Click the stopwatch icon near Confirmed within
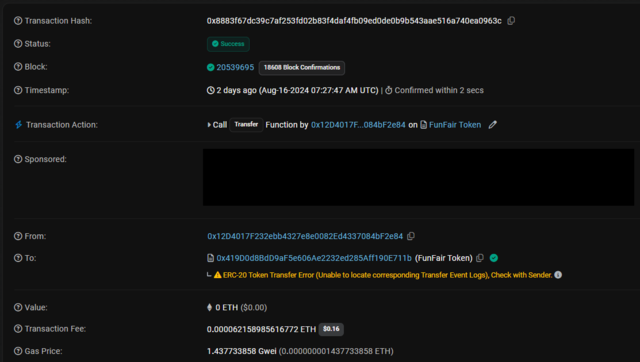This screenshot has width=640, height=362. (x=389, y=90)
